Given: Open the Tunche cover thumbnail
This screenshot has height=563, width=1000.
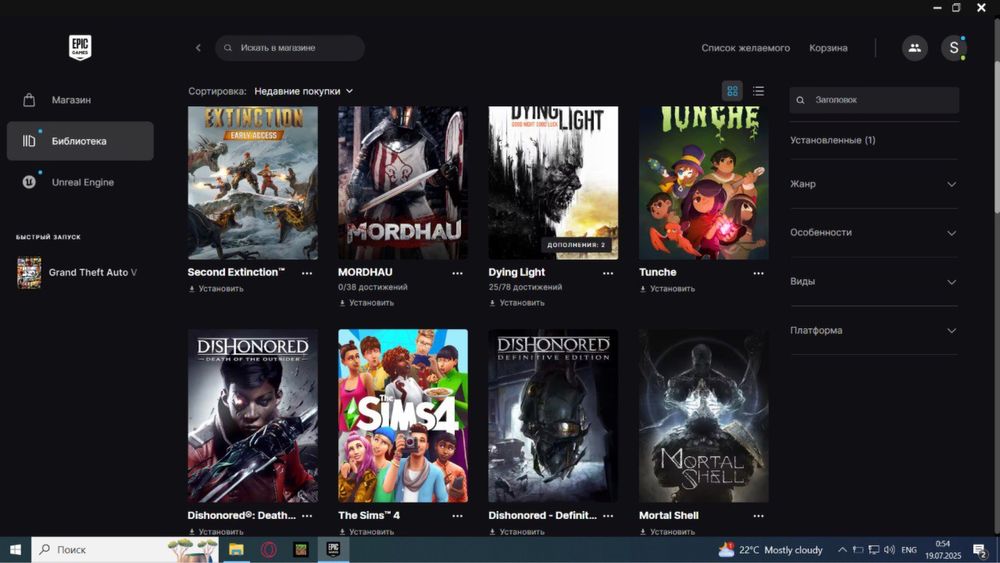Looking at the screenshot, I should (x=704, y=183).
